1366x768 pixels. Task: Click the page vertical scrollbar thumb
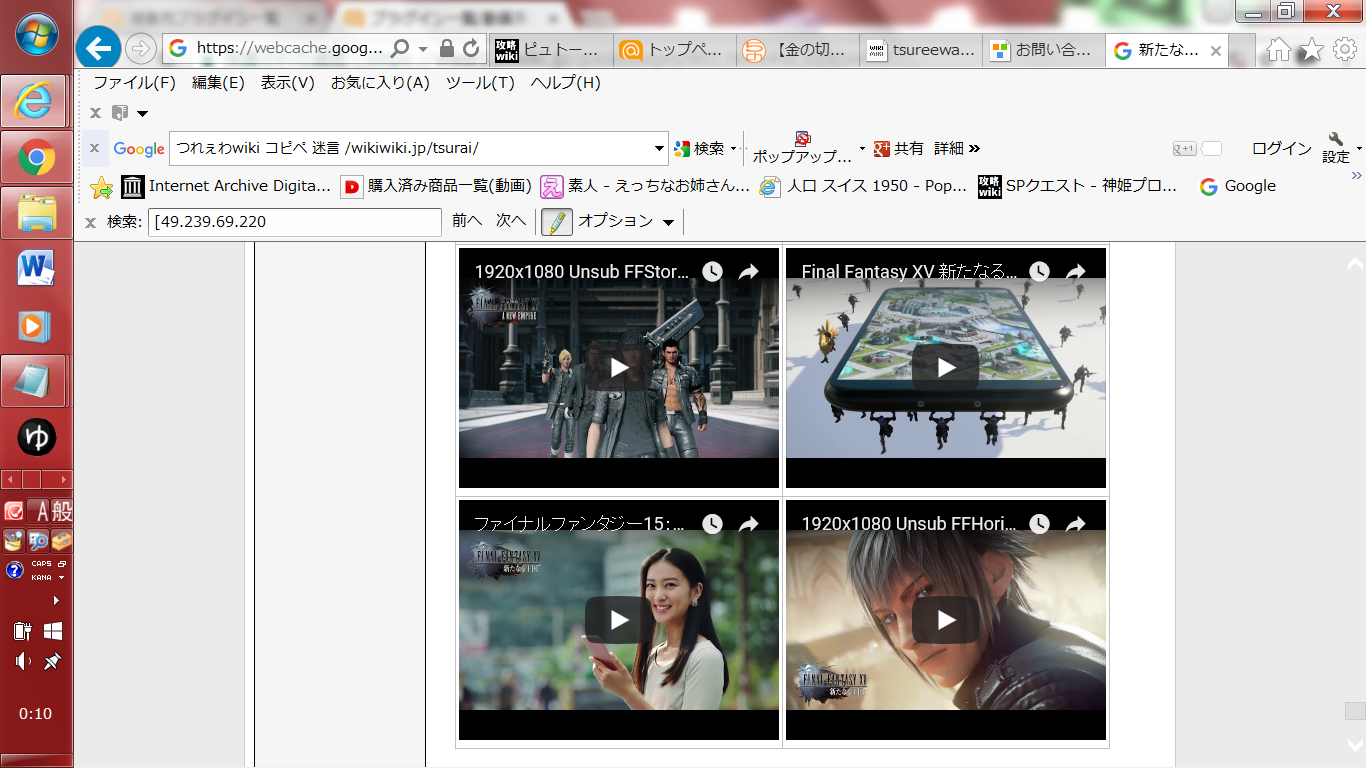(x=1355, y=711)
